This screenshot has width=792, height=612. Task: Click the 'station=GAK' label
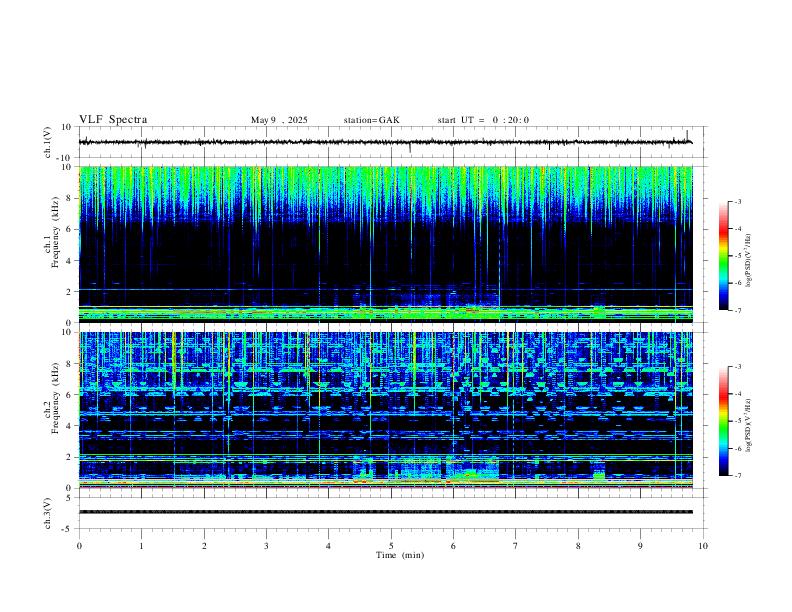point(371,120)
